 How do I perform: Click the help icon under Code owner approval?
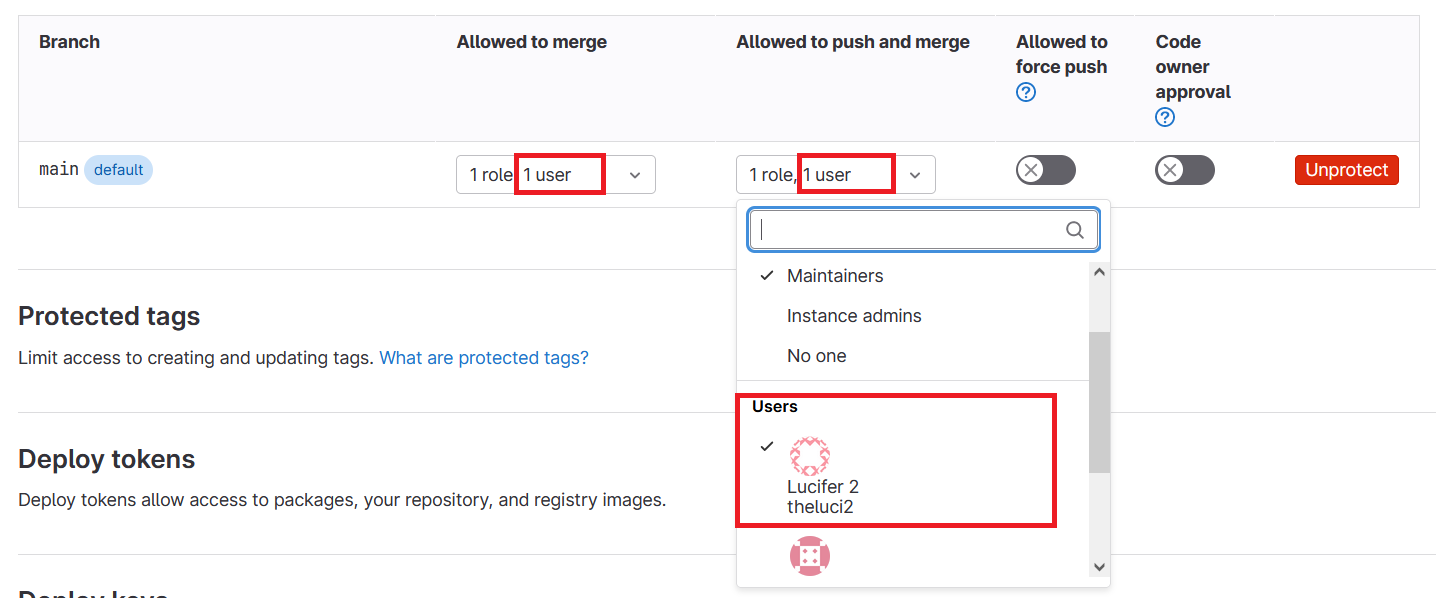pyautogui.click(x=1165, y=117)
